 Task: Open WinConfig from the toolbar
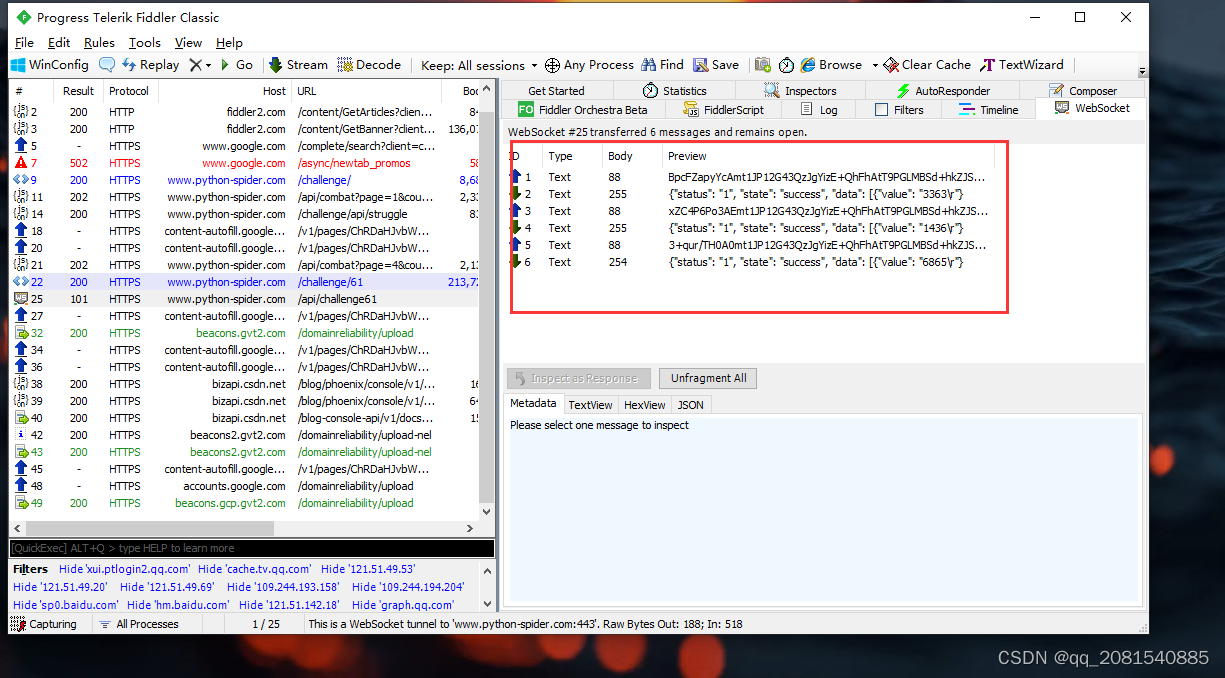49,65
